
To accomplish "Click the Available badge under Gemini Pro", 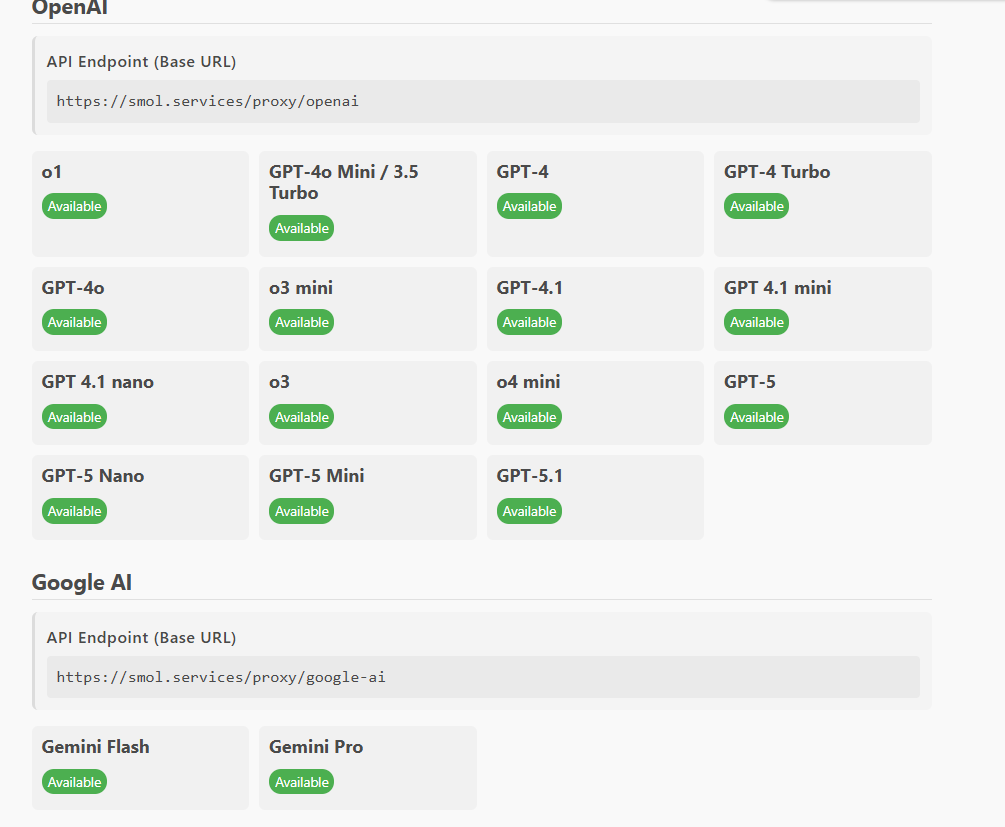I will point(301,782).
